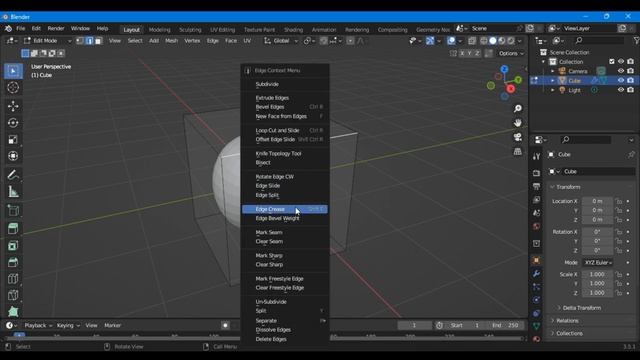This screenshot has width=640, height=360.
Task: Expand Relations panel
Action: tap(567, 321)
